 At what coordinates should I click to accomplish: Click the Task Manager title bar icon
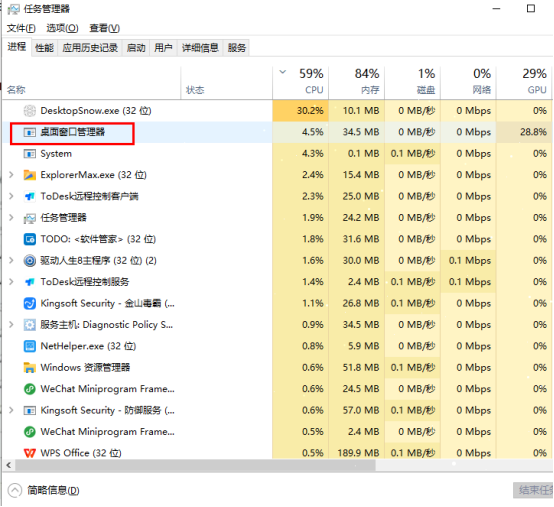[x=13, y=9]
